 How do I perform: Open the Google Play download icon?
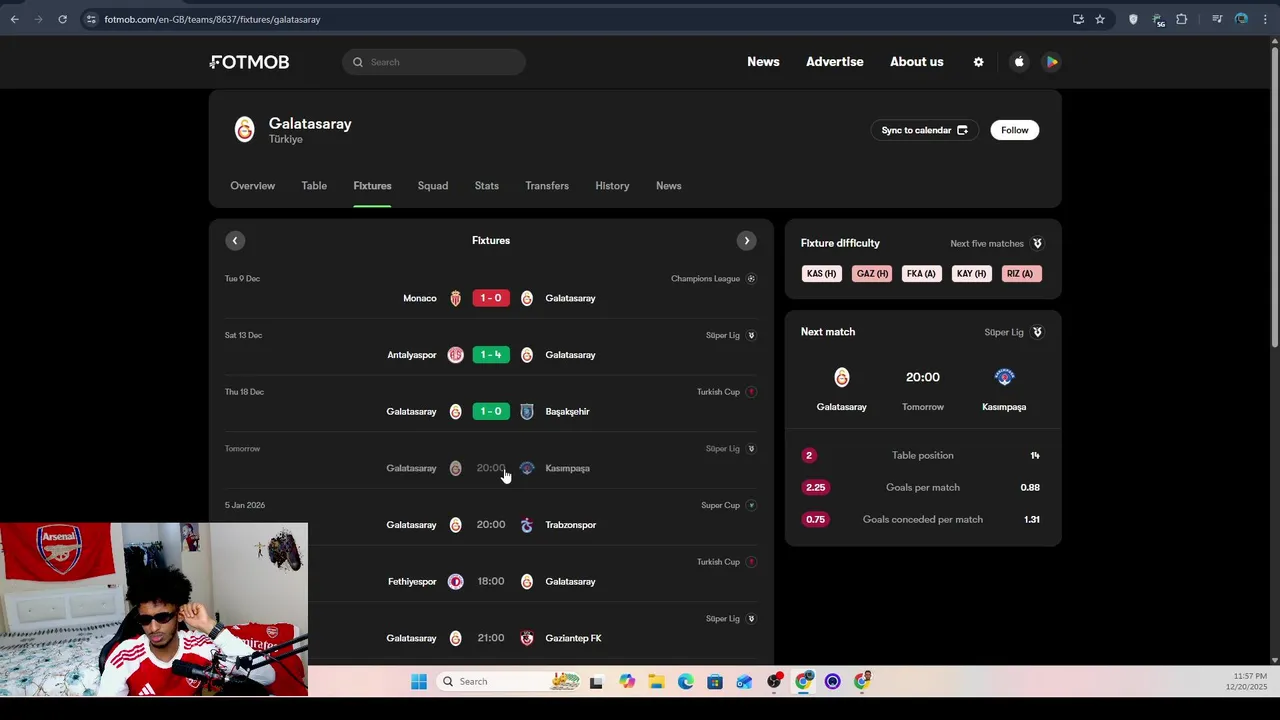coord(1051,62)
